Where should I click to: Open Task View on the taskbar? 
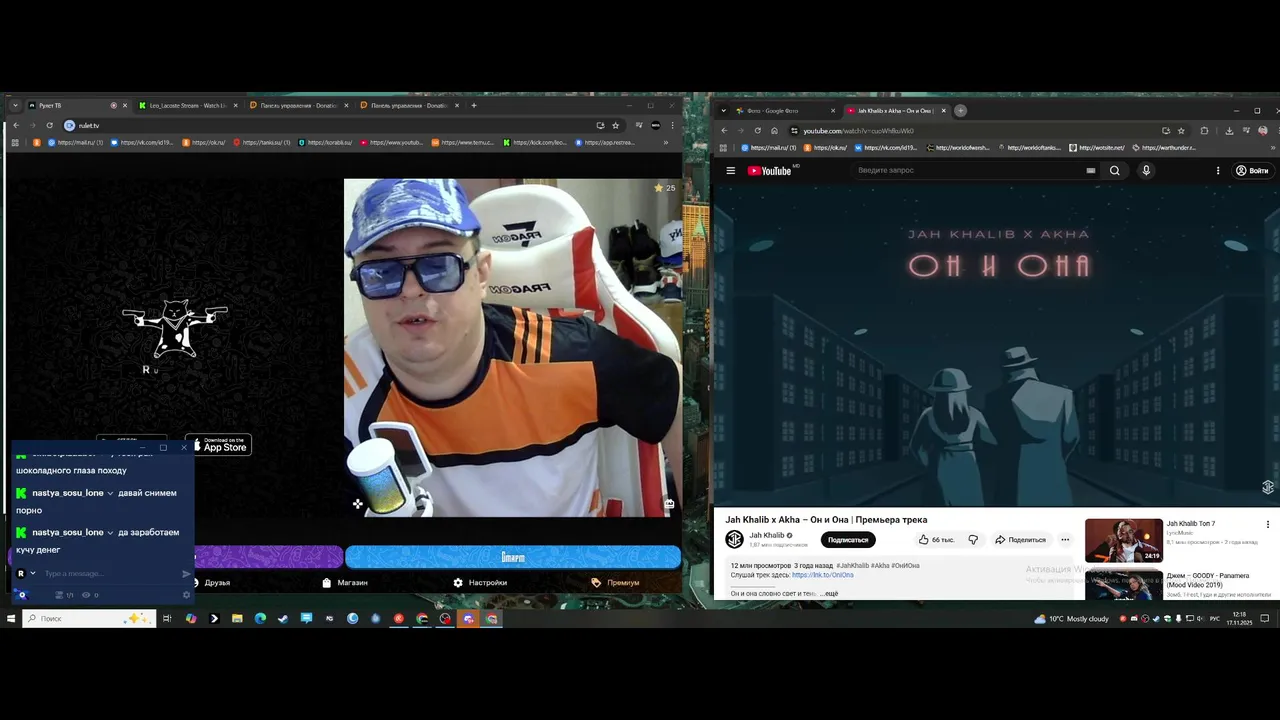tap(167, 619)
